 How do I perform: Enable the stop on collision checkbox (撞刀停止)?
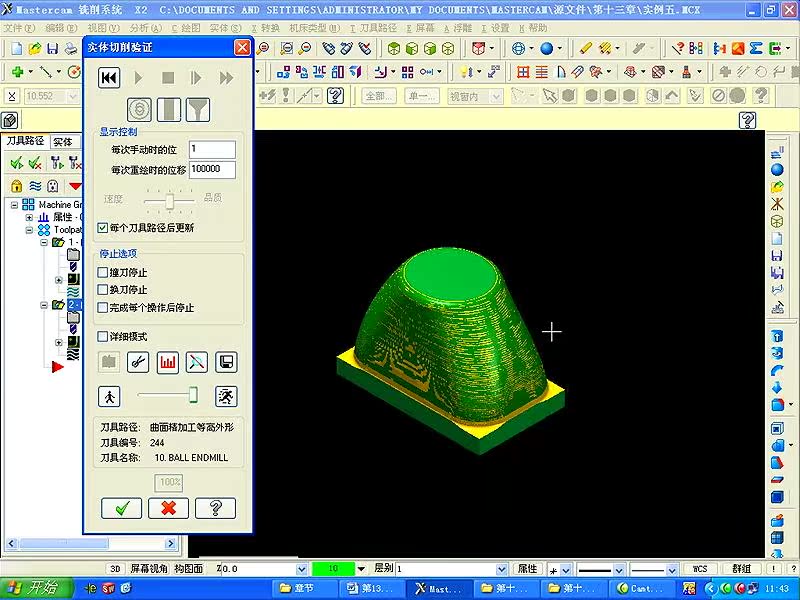(x=103, y=272)
